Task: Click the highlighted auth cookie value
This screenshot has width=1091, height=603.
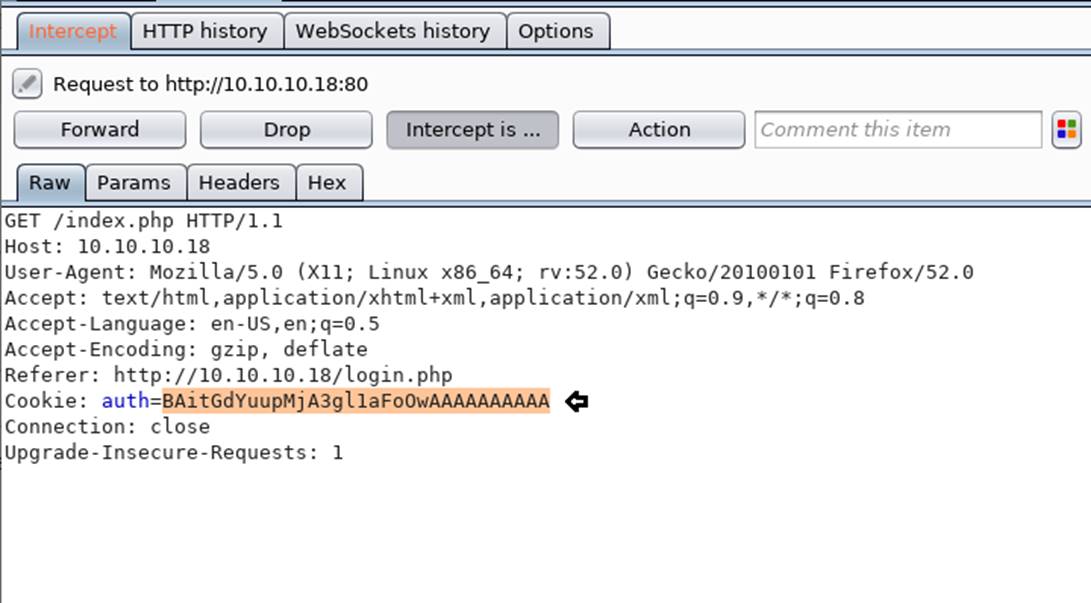Action: tap(356, 401)
